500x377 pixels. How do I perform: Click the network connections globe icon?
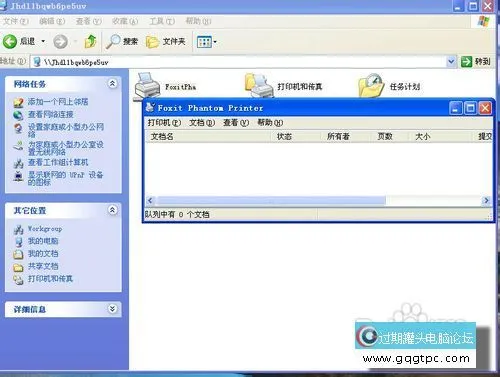pyautogui.click(x=18, y=115)
